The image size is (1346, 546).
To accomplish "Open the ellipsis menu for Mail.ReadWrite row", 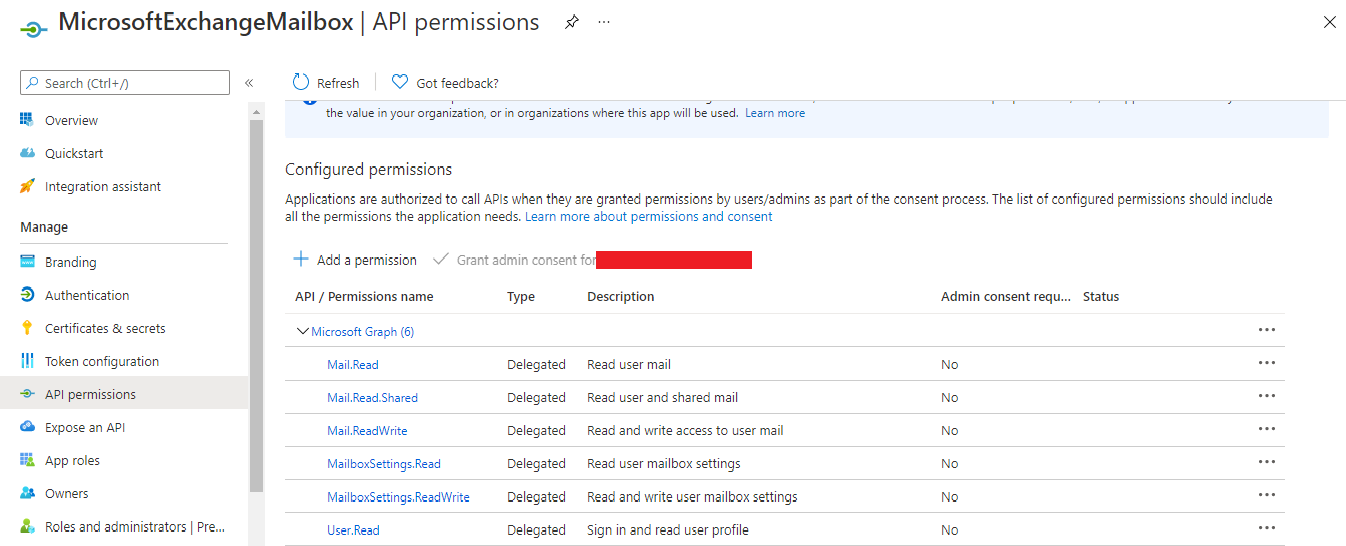I will 1267,429.
